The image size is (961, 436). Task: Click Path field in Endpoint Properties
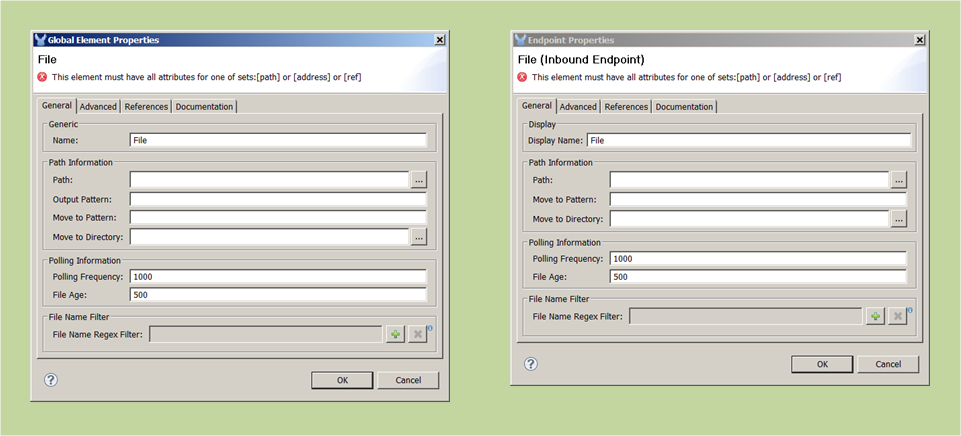pos(749,180)
